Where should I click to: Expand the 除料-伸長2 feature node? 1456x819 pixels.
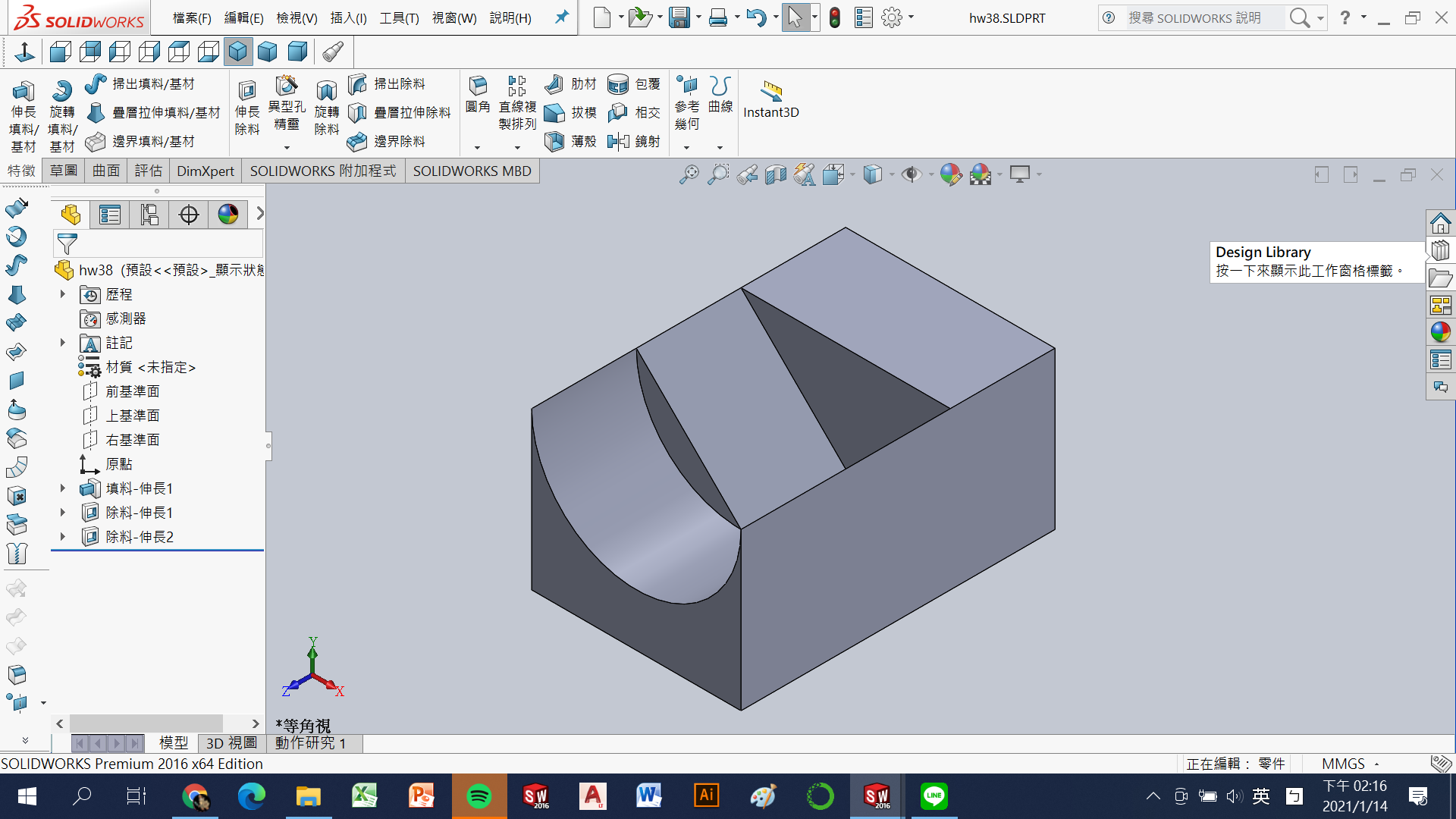click(63, 537)
